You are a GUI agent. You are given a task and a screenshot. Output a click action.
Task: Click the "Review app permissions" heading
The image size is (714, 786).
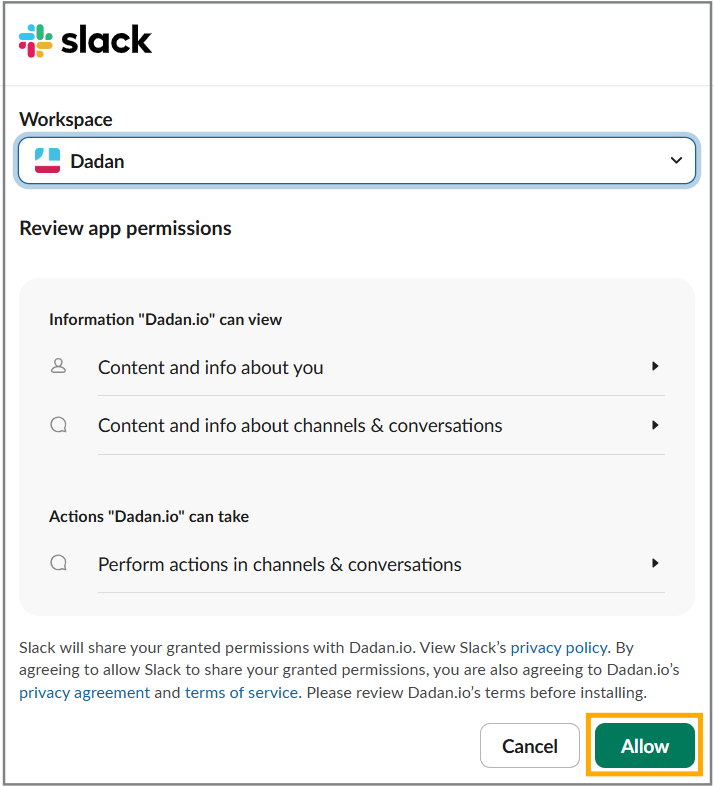point(125,228)
